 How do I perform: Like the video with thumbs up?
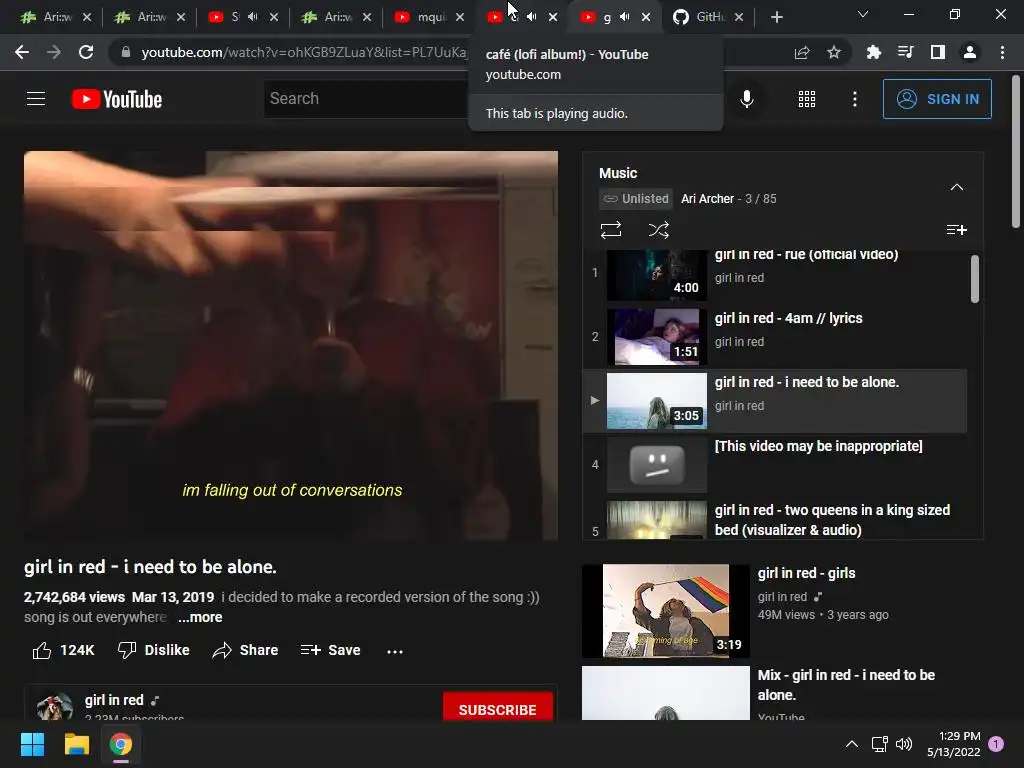click(63, 650)
